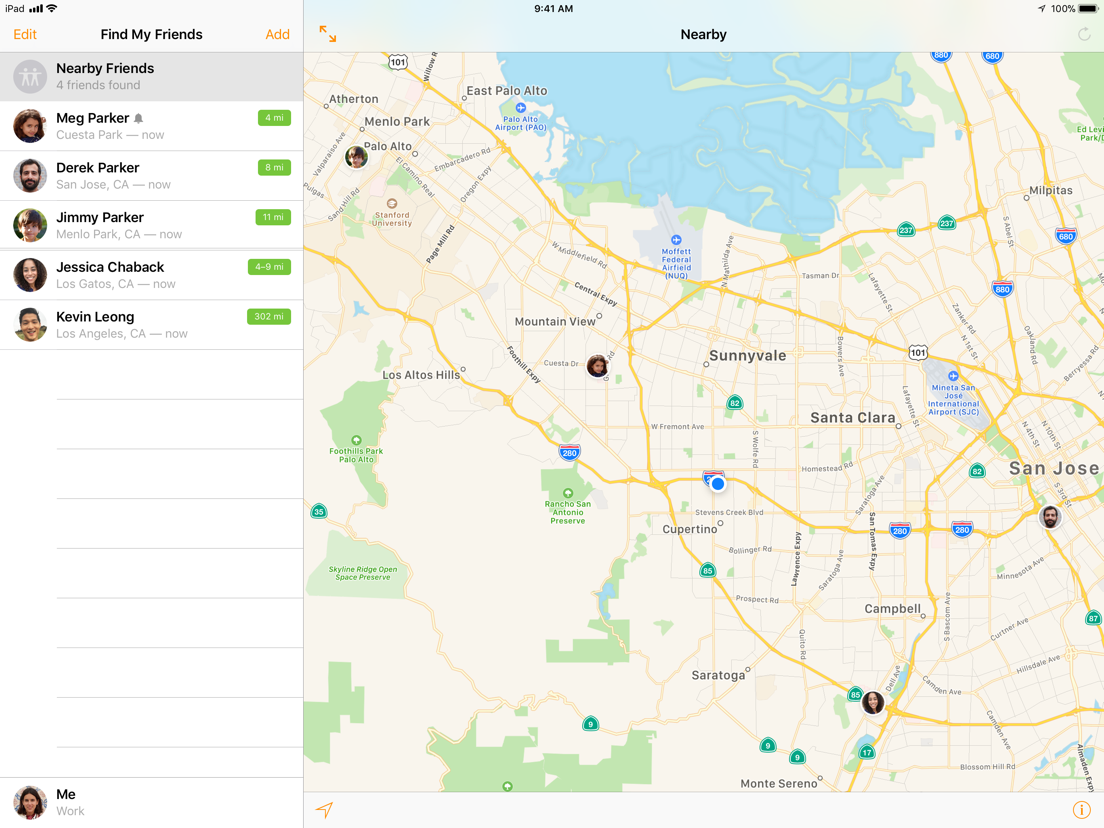
Task: Tap the Nearby Friends group icon
Action: 30,77
